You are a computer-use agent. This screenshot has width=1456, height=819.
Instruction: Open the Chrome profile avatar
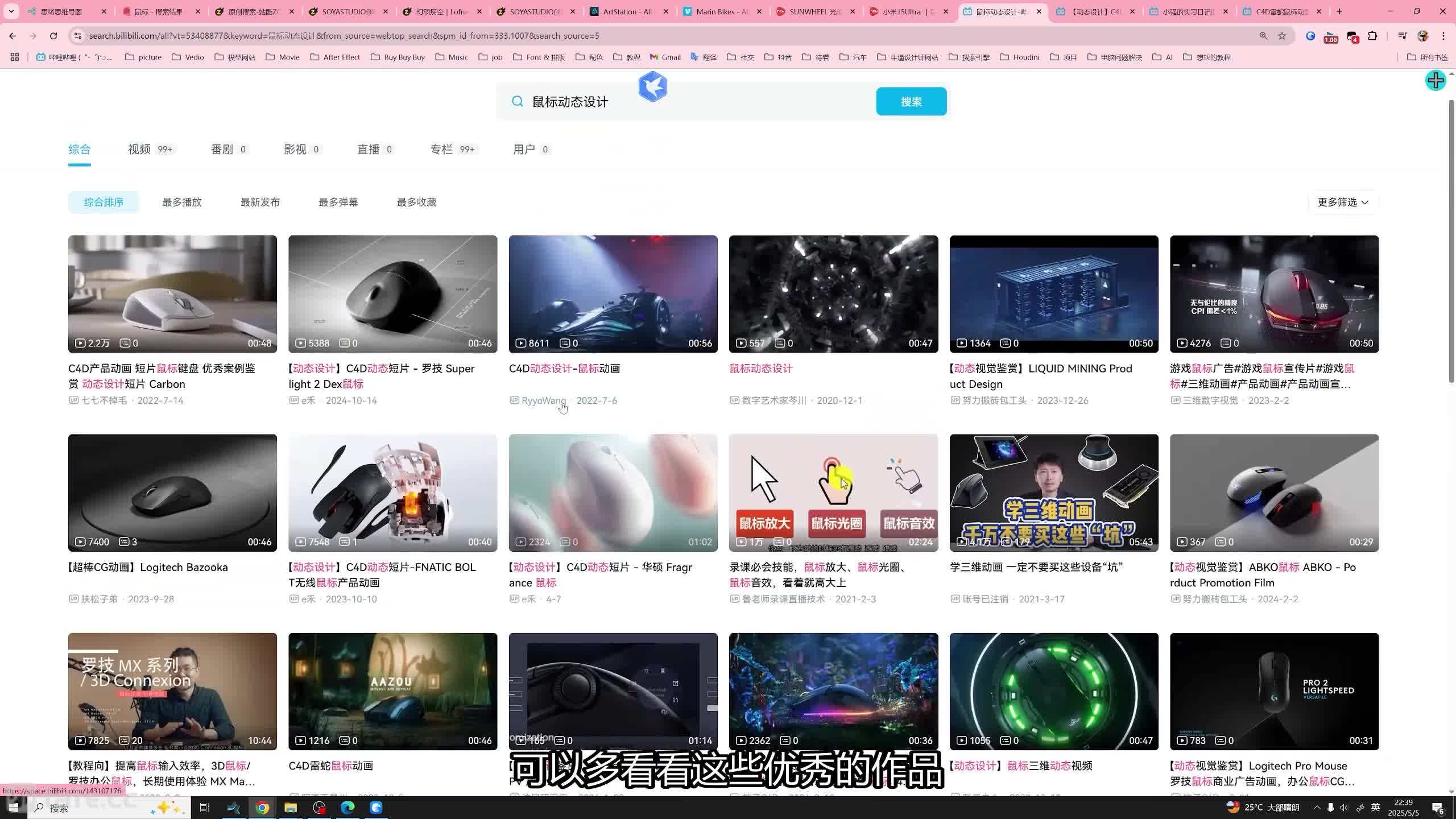tap(1423, 36)
